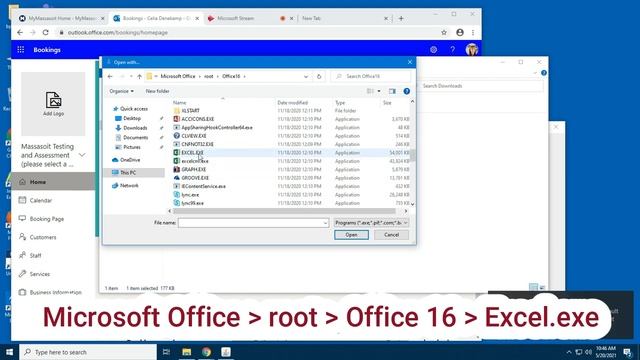The image size is (640, 360).
Task: Open Quick access in navigation pane
Action: (x=130, y=109)
